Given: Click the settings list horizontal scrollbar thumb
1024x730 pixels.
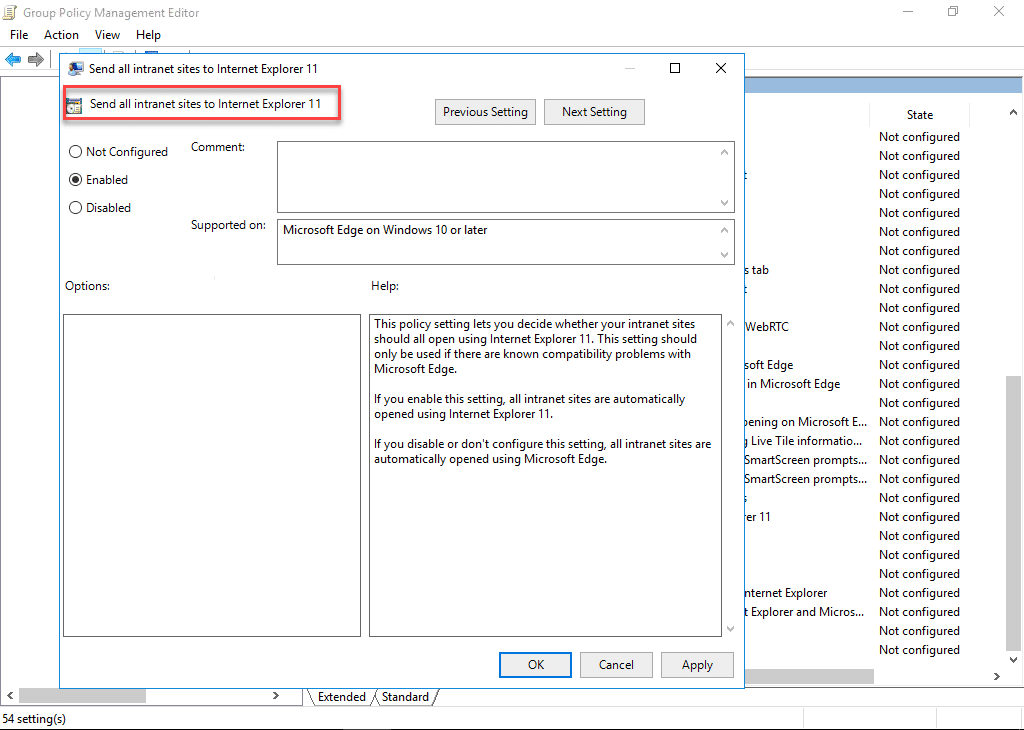Looking at the screenshot, I should 808,676.
